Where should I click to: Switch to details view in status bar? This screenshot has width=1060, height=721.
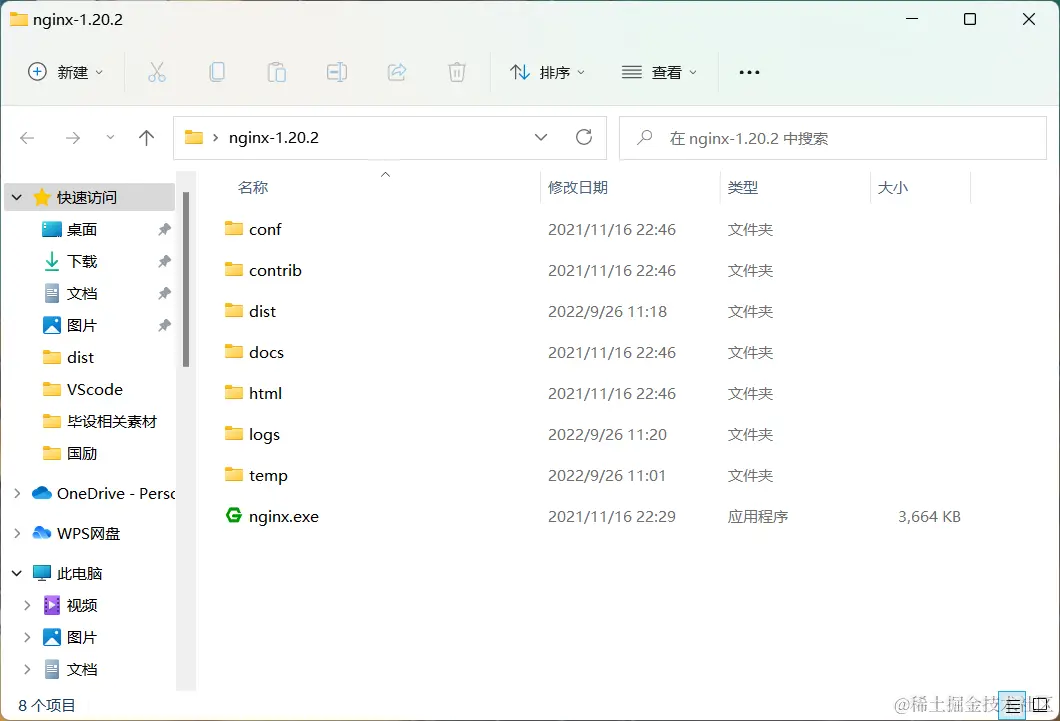pyautogui.click(x=1012, y=706)
